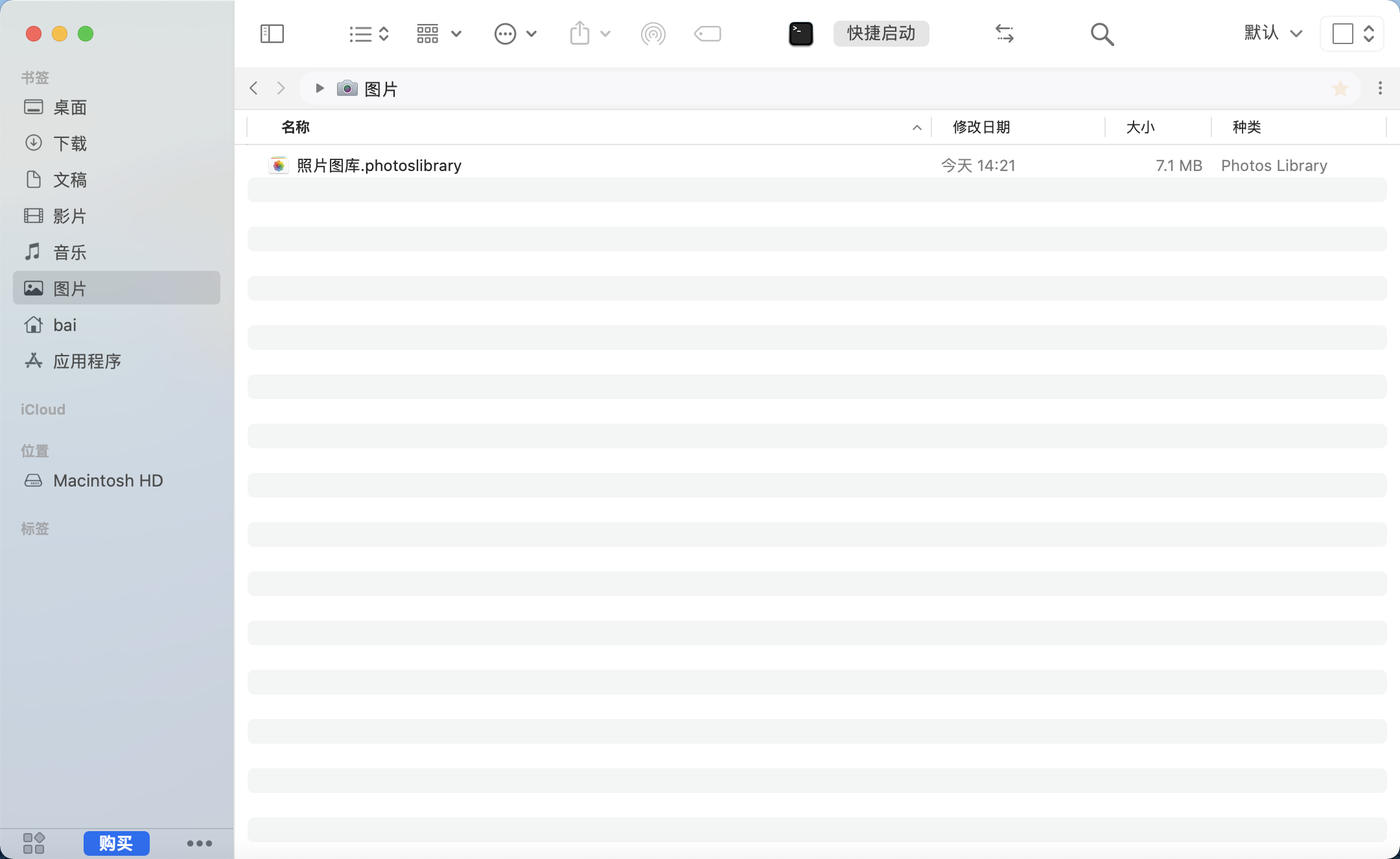Open the group-by grid options dropdown
The image size is (1400, 859).
coord(438,34)
